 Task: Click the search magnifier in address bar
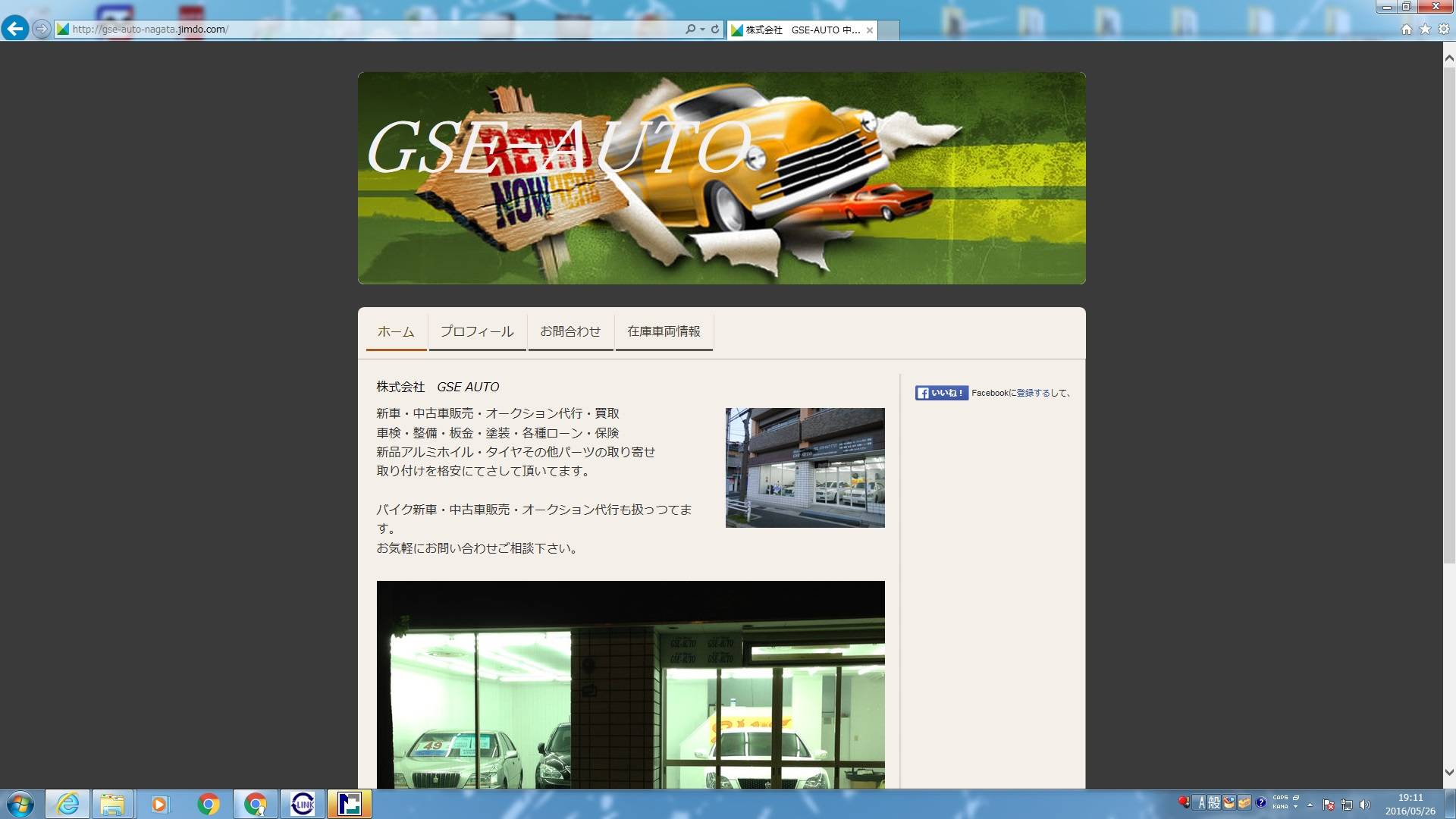pyautogui.click(x=690, y=30)
